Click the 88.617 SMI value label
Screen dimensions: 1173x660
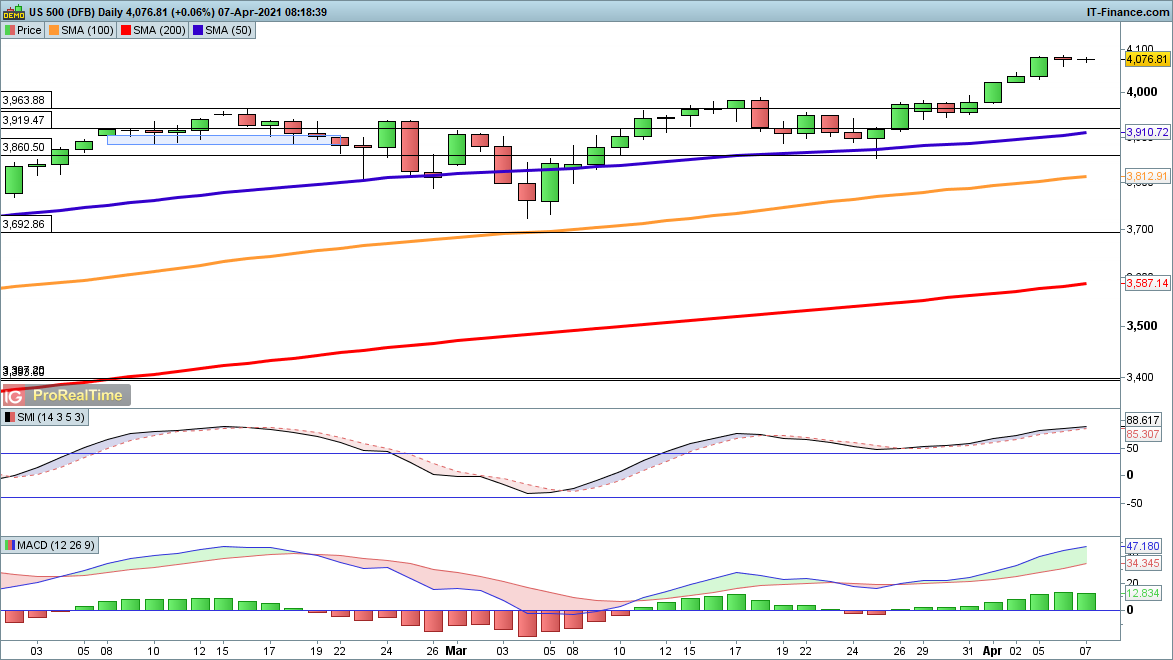coord(1143,420)
